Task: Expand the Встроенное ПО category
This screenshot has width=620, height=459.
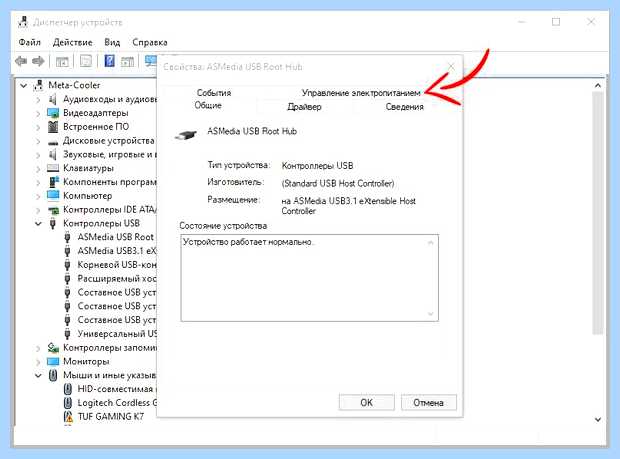Action: [x=38, y=128]
